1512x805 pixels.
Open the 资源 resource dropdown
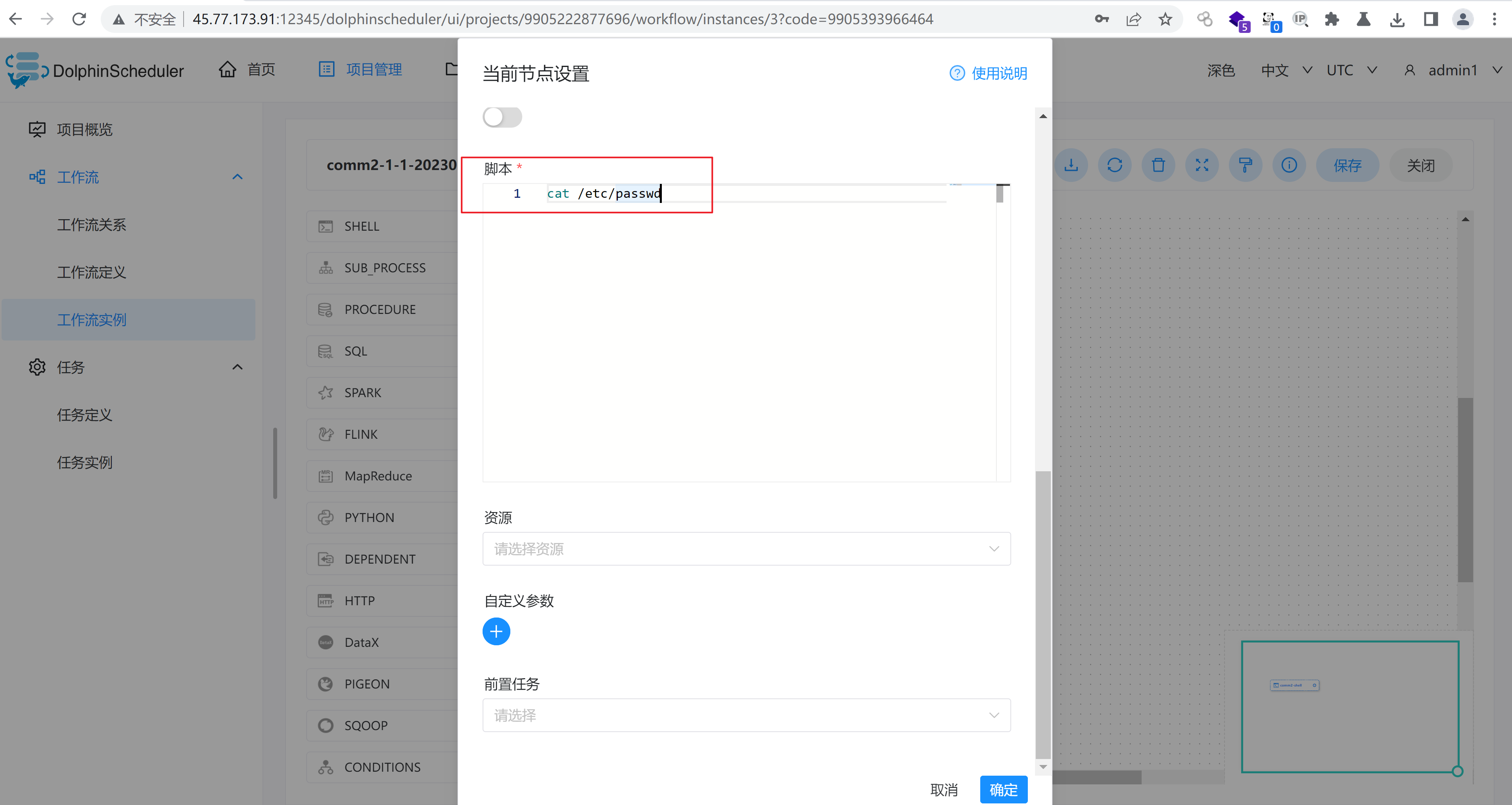tap(746, 549)
